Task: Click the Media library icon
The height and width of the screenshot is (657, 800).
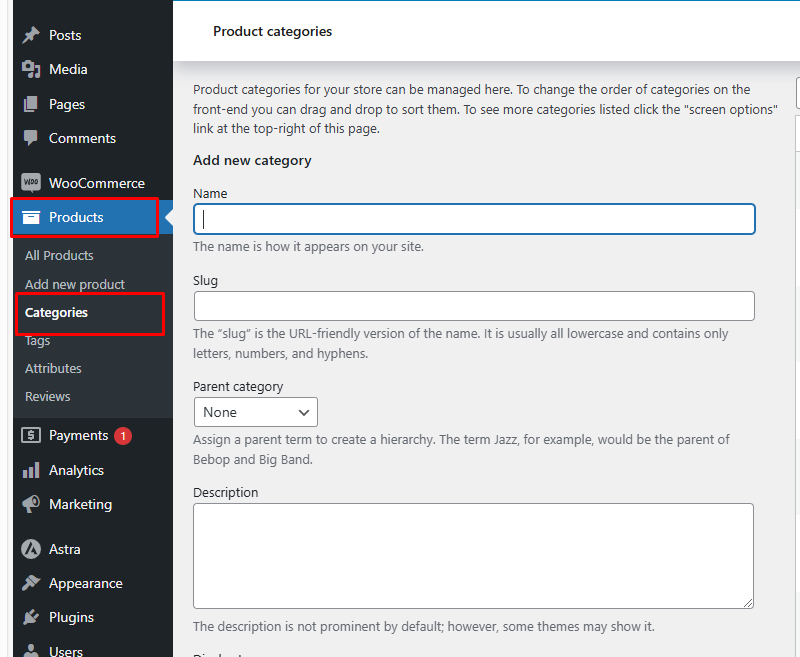Action: [30, 69]
